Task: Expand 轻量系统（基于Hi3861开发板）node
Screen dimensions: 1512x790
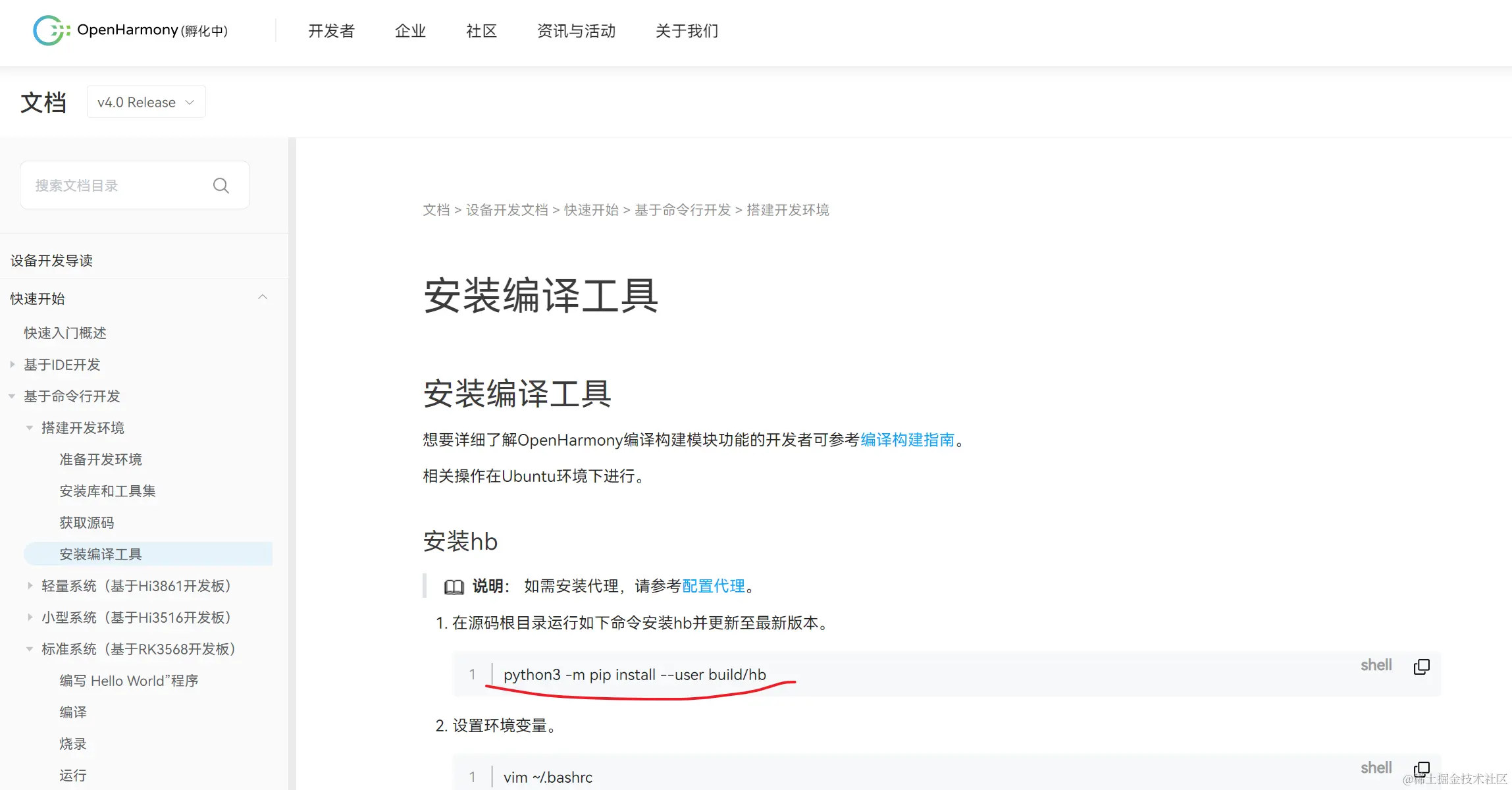Action: click(30, 585)
